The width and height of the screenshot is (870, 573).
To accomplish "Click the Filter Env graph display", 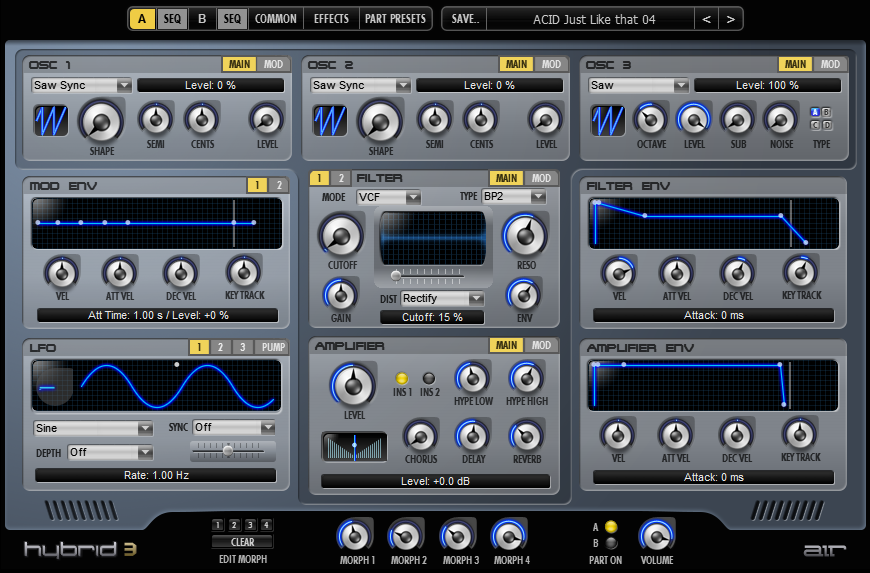I will coord(714,224).
